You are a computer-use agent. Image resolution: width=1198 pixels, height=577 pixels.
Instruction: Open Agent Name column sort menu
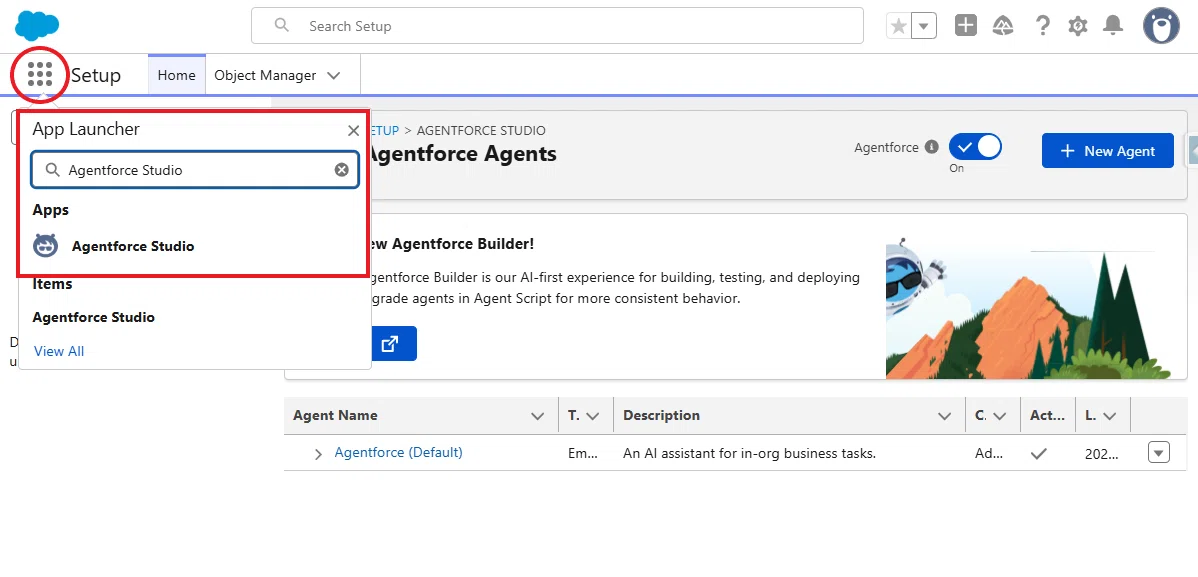537,416
